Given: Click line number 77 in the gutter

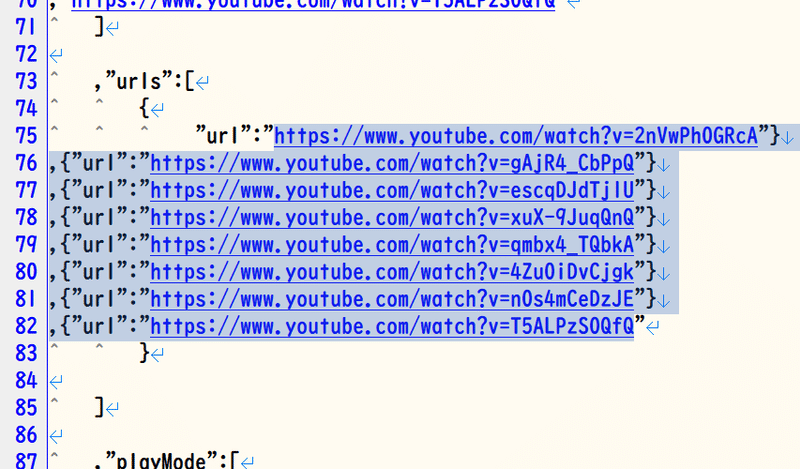Looking at the screenshot, I should pyautogui.click(x=26, y=190).
